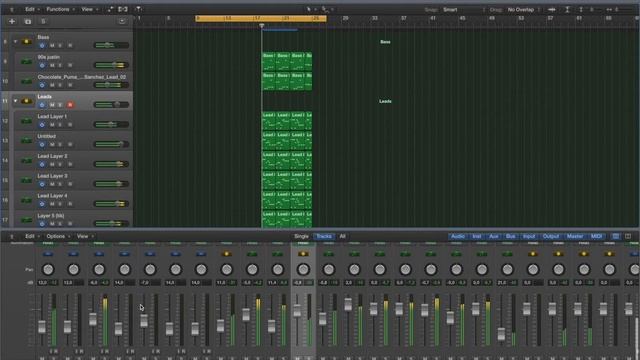Image resolution: width=640 pixels, height=360 pixels.
Task: Switch mixer to All view
Action: point(342,236)
